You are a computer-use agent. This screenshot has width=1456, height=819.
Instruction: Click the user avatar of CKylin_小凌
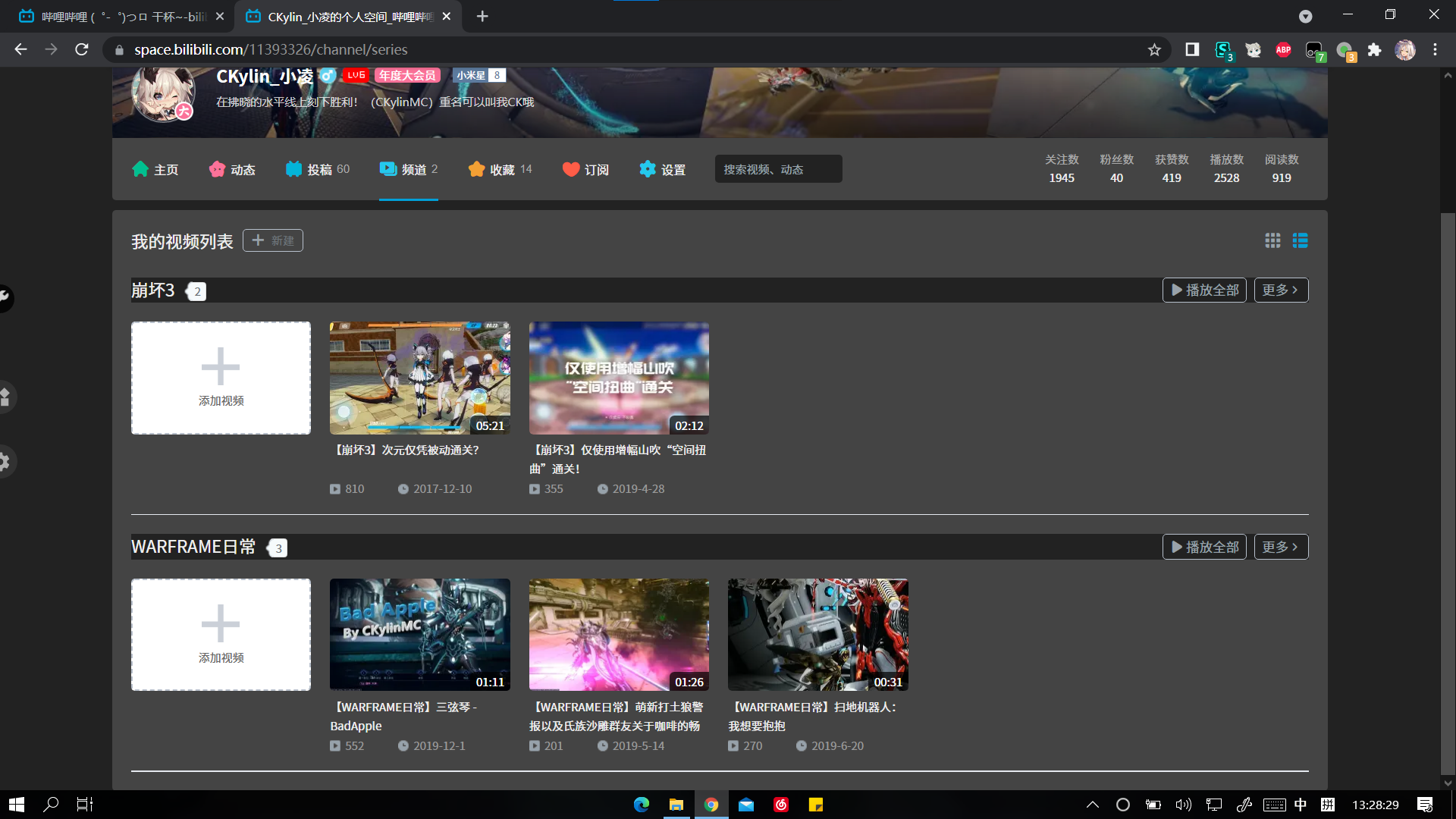[x=163, y=94]
